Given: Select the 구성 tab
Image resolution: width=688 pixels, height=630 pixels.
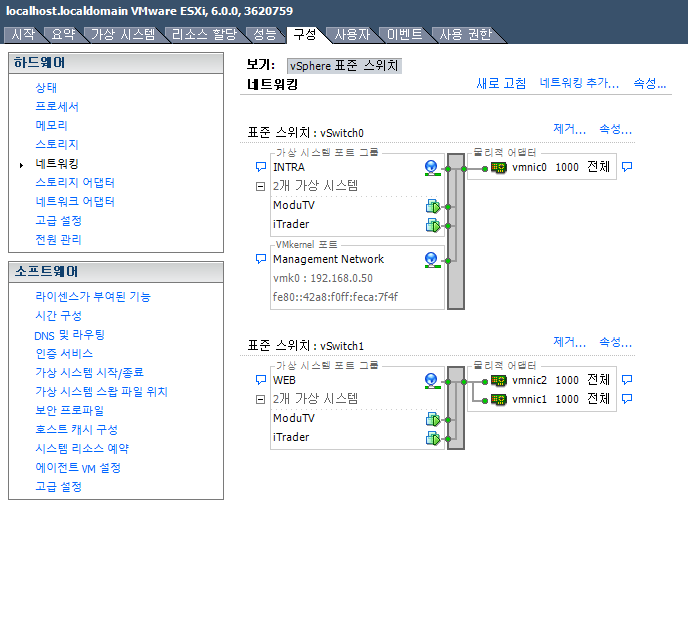Looking at the screenshot, I should pos(305,35).
